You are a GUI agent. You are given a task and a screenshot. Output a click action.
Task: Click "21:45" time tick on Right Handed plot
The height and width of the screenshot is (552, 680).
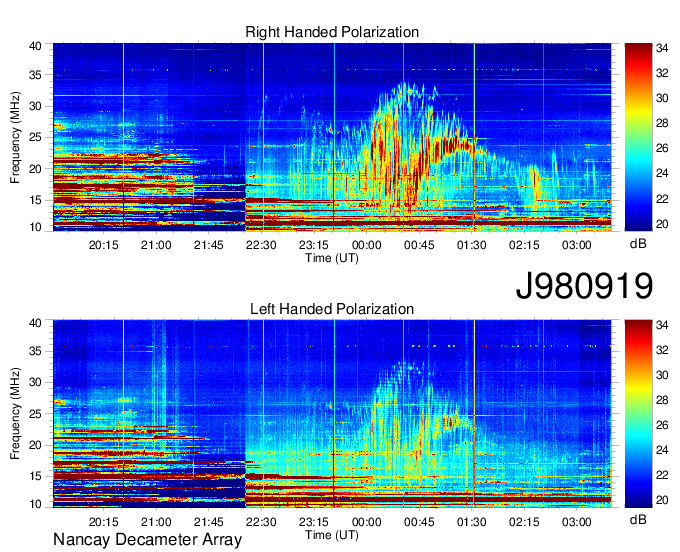(x=209, y=245)
